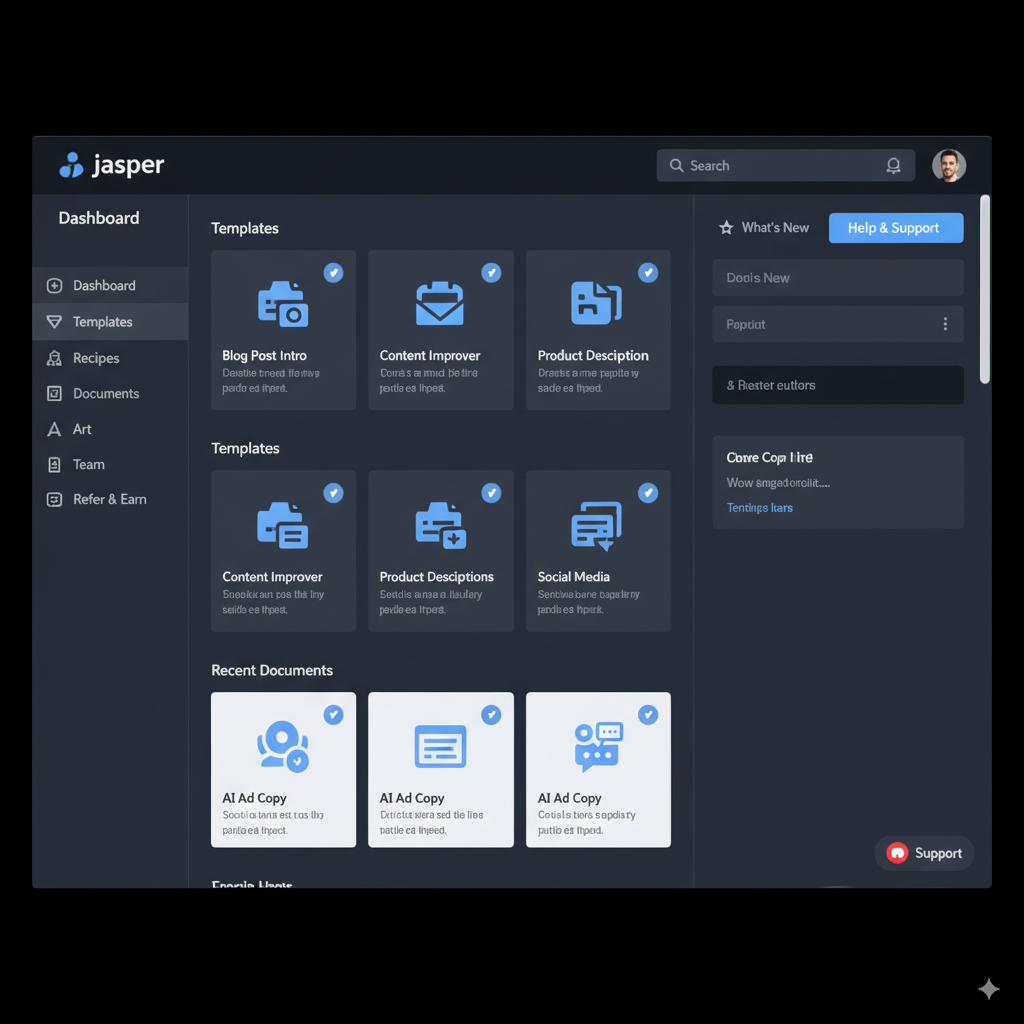This screenshot has height=1024, width=1024.
Task: Click the Jasper logo icon
Action: point(71,165)
